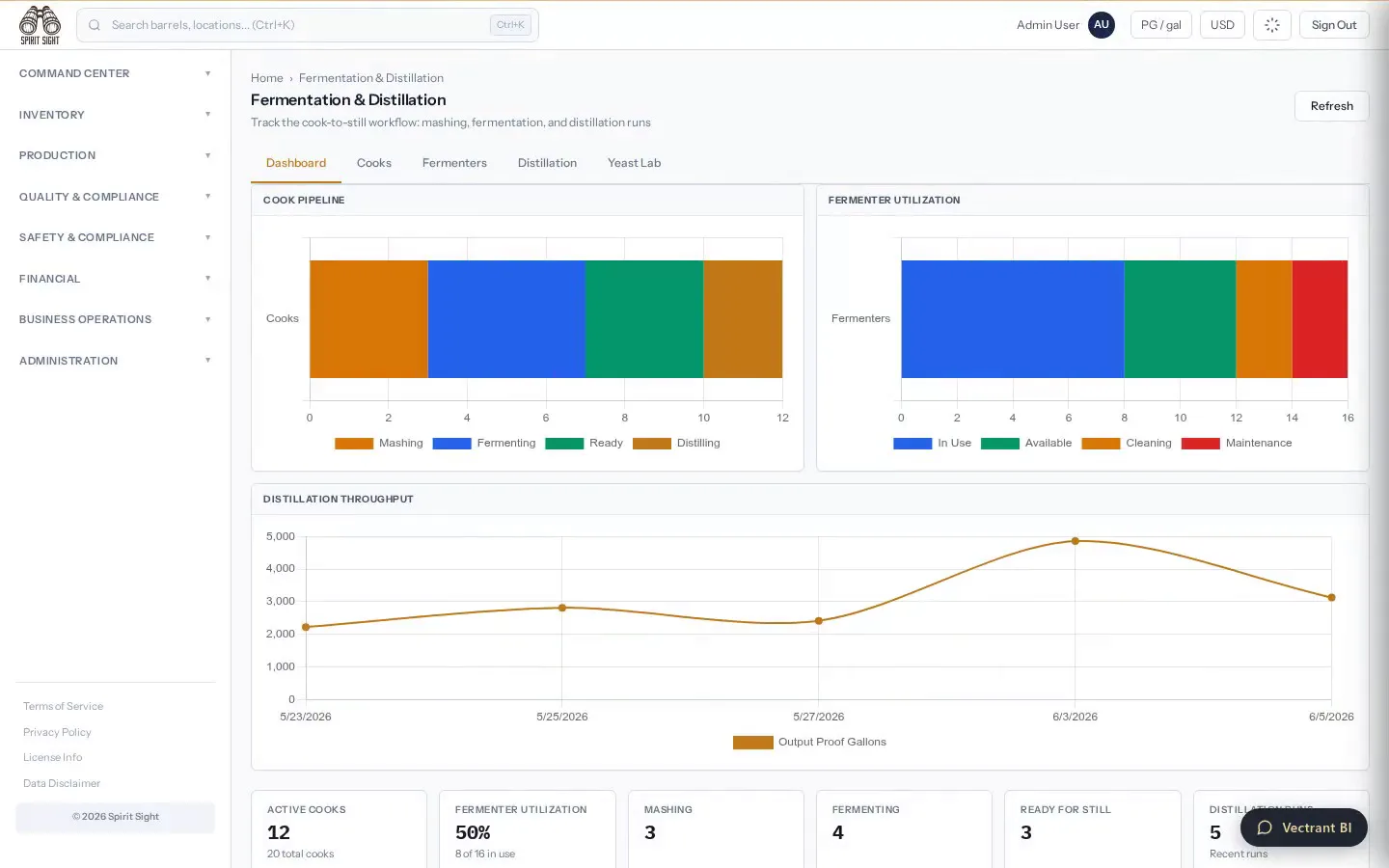Viewport: 1389px width, 868px height.
Task: Toggle the USD currency switch
Action: point(1222,25)
